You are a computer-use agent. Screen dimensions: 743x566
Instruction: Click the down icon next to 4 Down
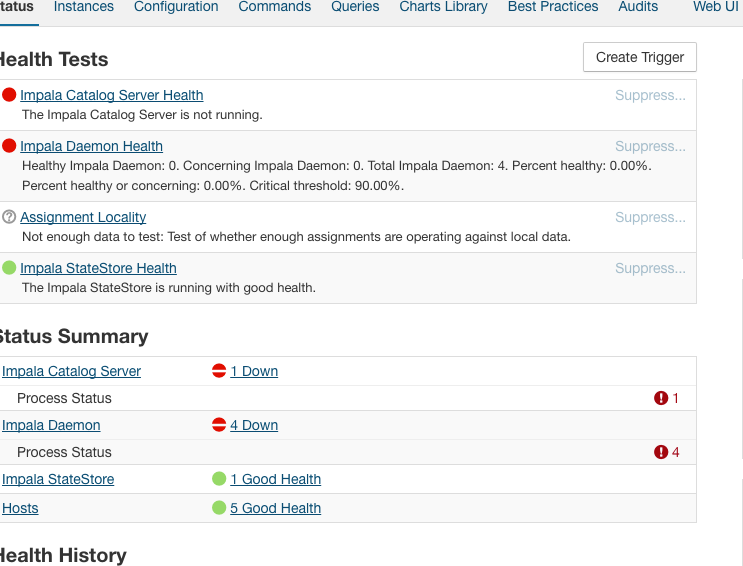pyautogui.click(x=219, y=425)
